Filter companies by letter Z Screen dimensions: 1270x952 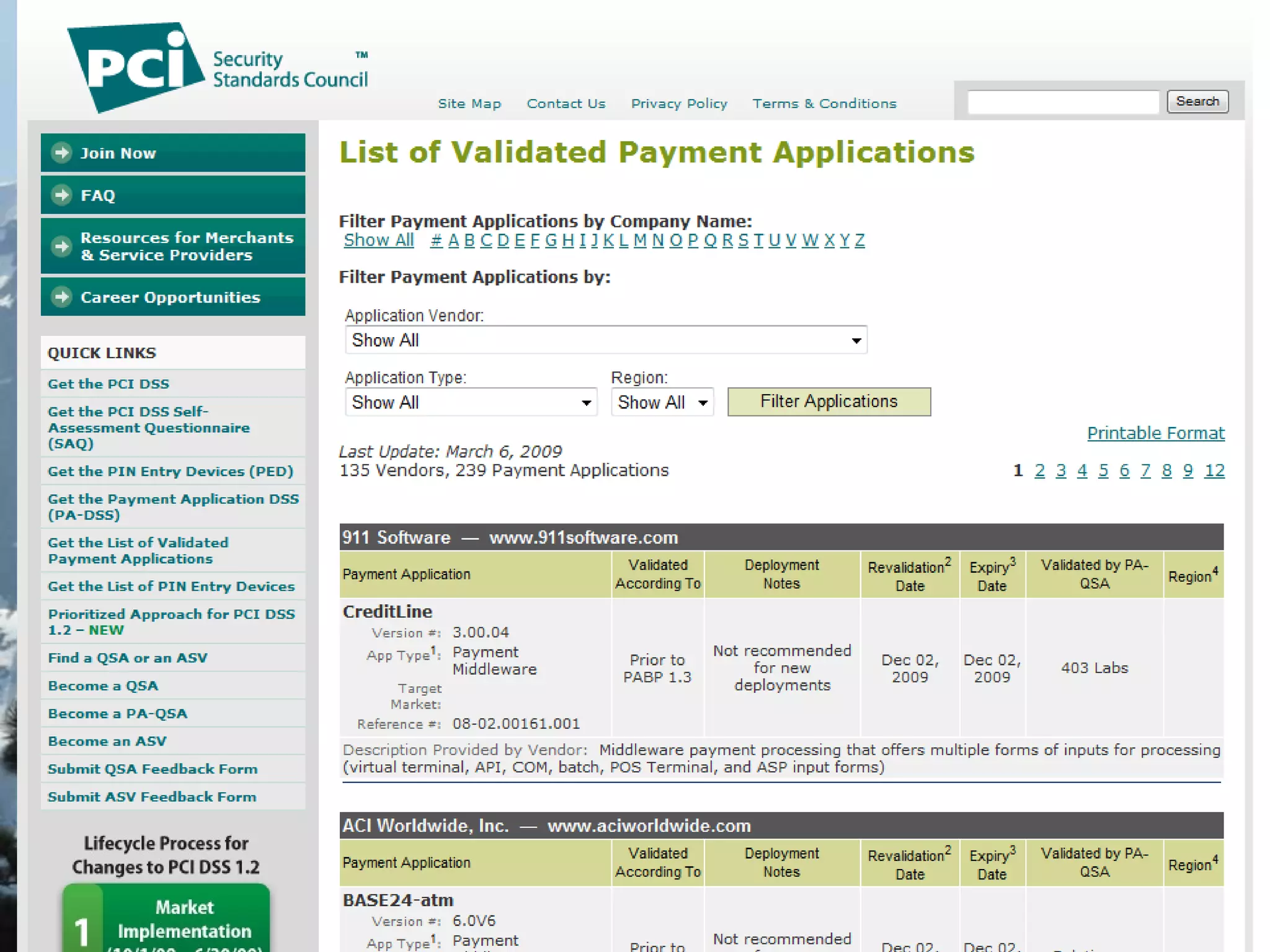tap(859, 240)
